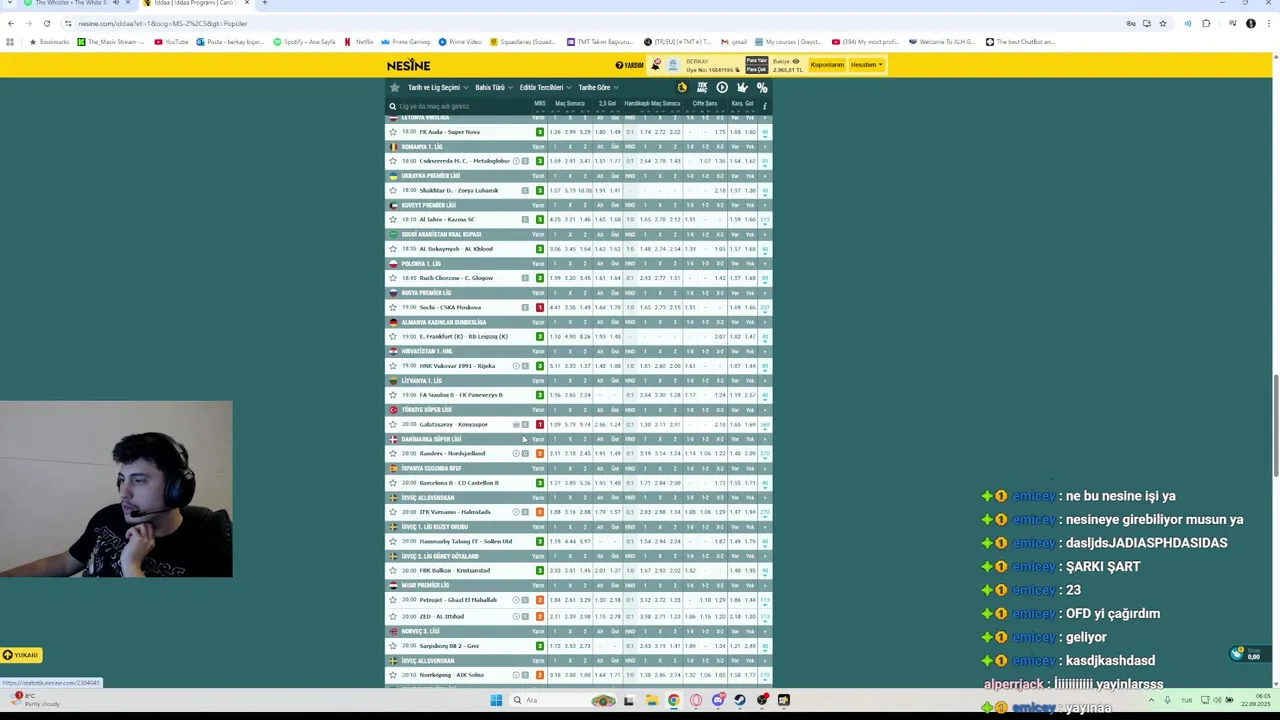1280x720 pixels.
Task: Click the Tek Maç filter icon
Action: (702, 87)
